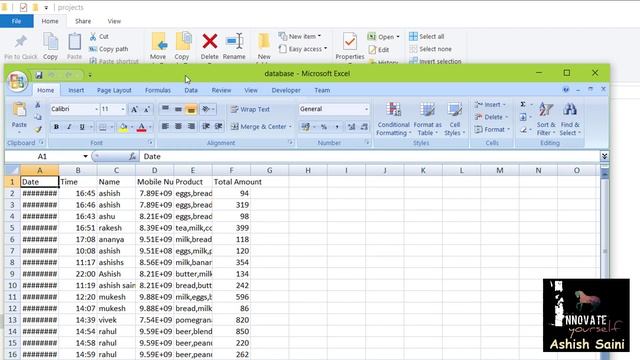Open Format as Table gallery
640x360 pixels.
pos(427,119)
